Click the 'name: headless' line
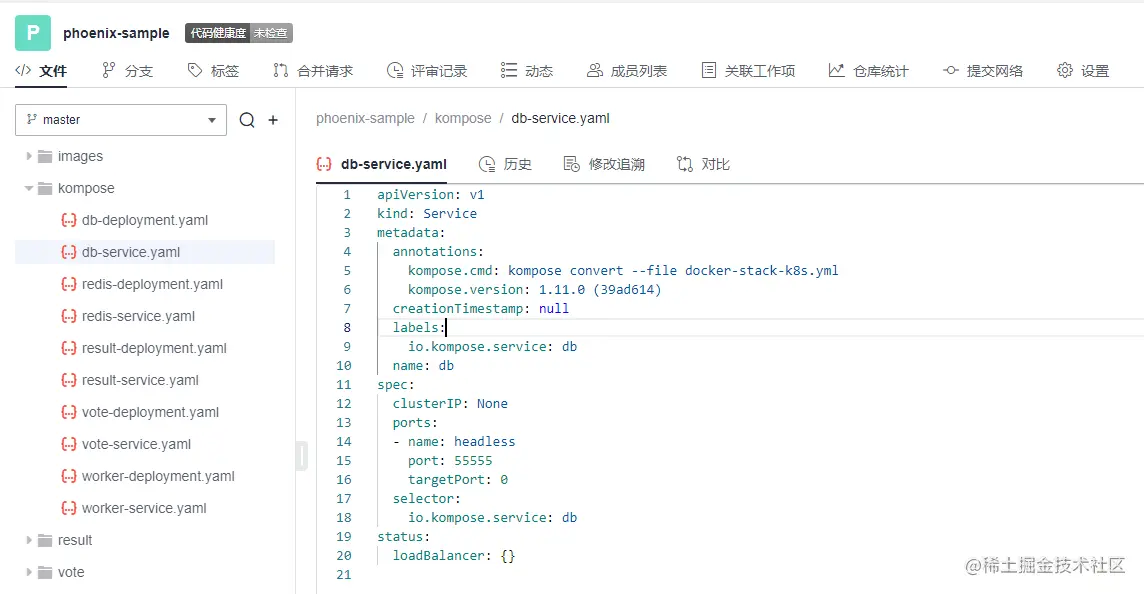 coord(455,441)
